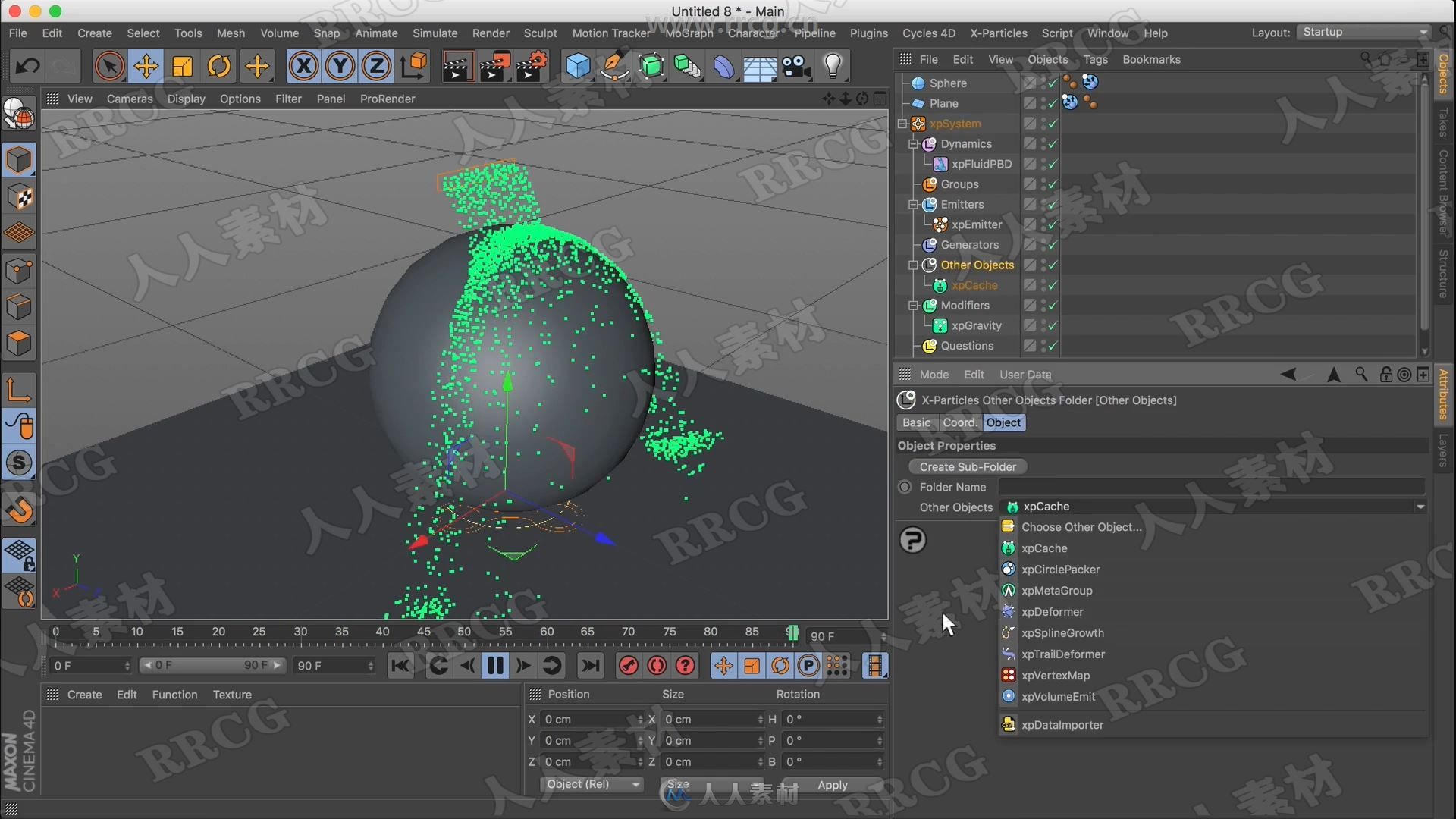Switch to the Coord. tab
The width and height of the screenshot is (1456, 819).
[960, 422]
